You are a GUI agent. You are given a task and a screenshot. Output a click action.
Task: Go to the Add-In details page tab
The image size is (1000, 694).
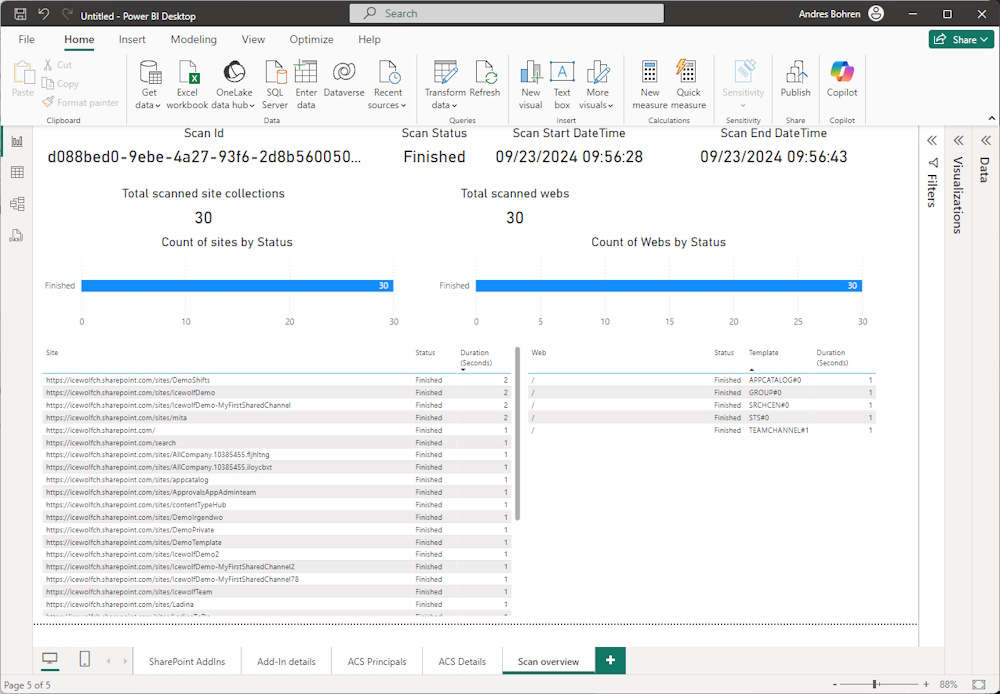[x=286, y=661]
